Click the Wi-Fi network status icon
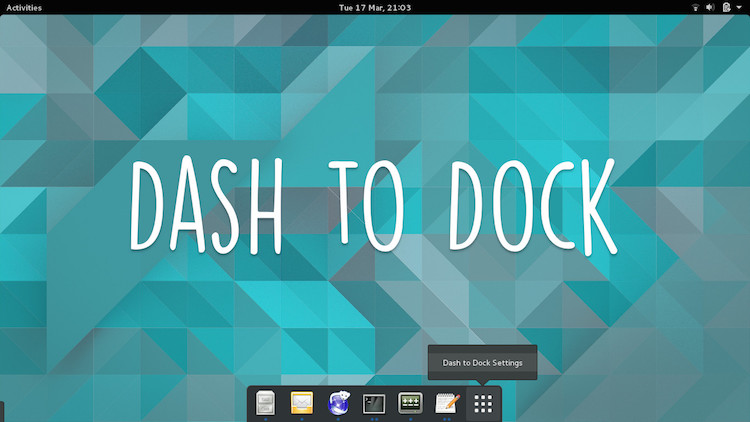The width and height of the screenshot is (750, 422). pos(696,7)
